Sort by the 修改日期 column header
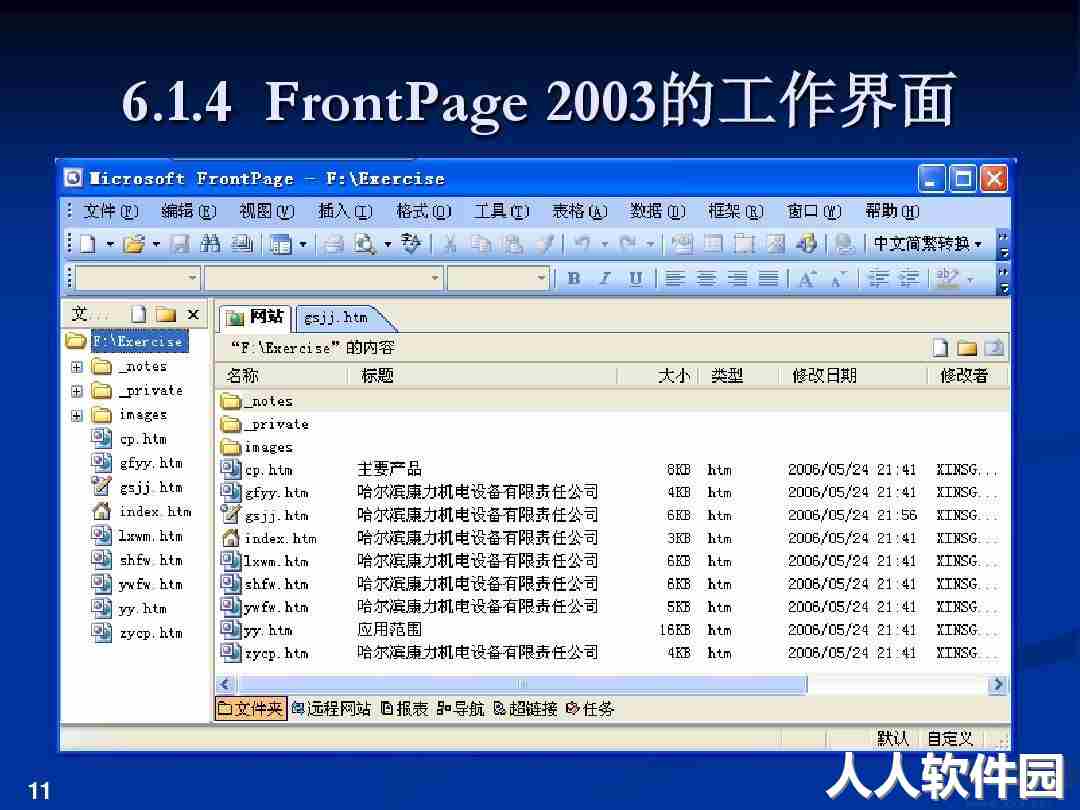The image size is (1080, 810). click(x=824, y=375)
